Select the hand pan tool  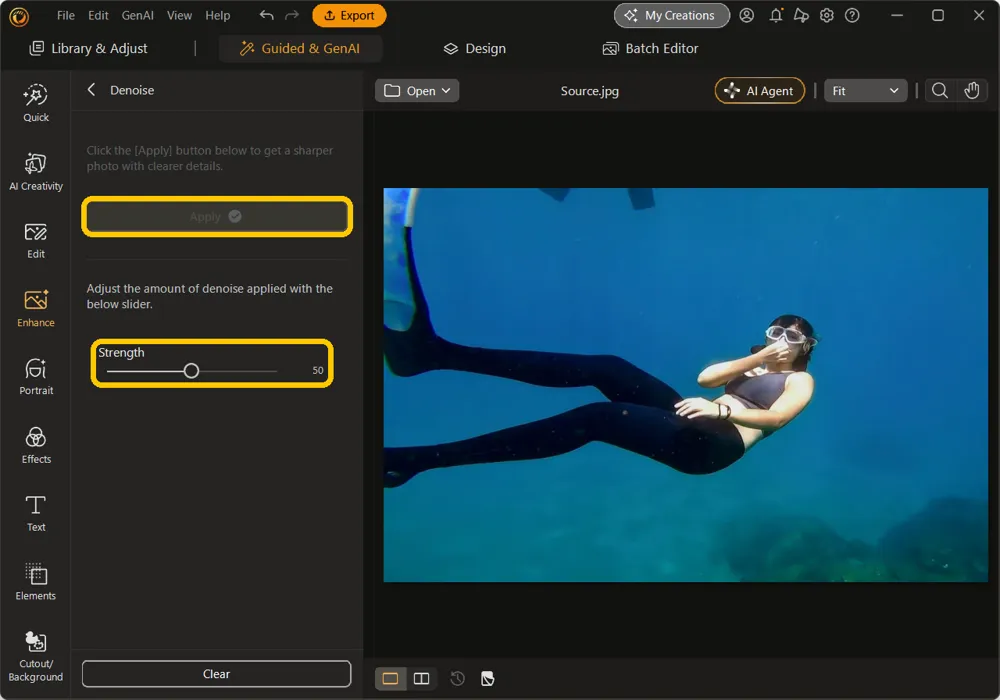tap(972, 91)
